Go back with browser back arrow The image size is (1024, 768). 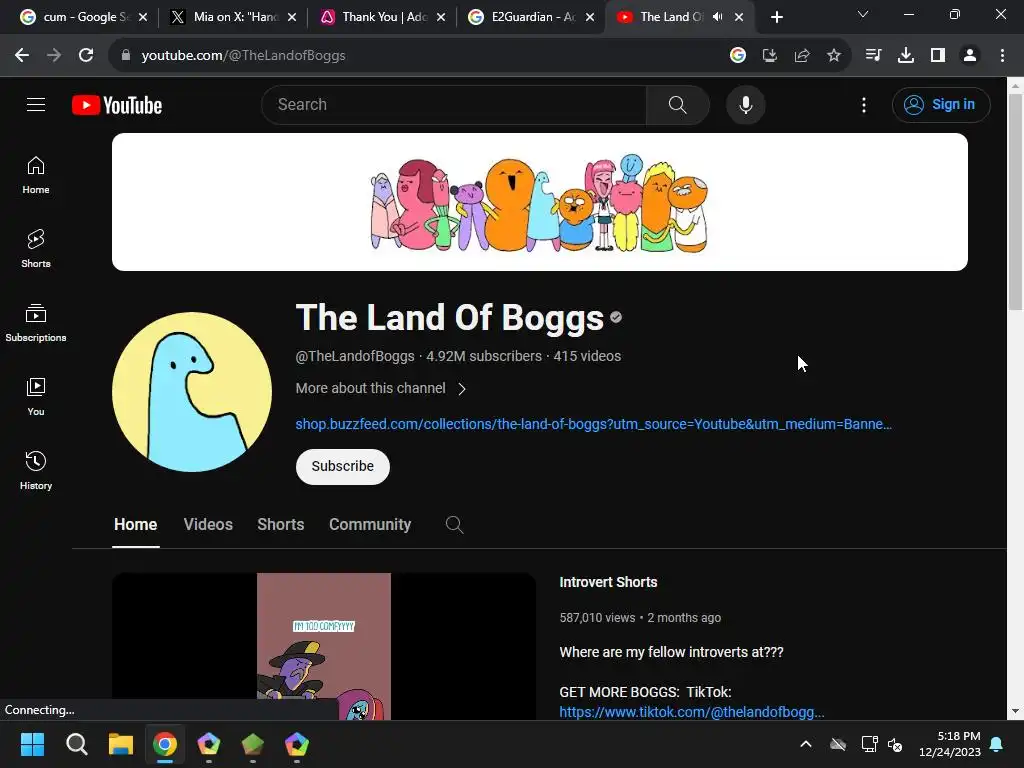pos(22,56)
